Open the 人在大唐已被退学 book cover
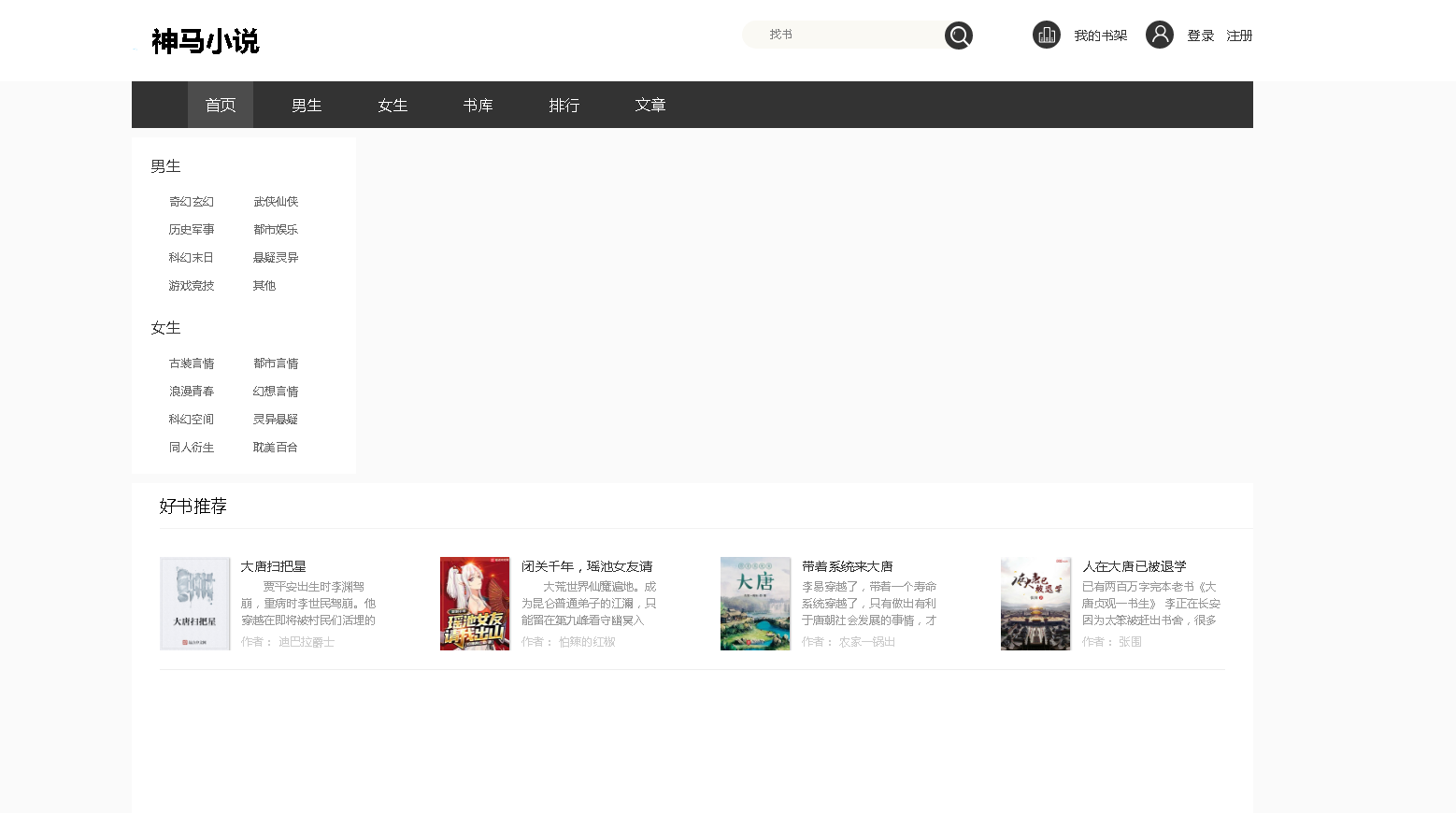Viewport: 1456px width, 813px height. (1035, 604)
